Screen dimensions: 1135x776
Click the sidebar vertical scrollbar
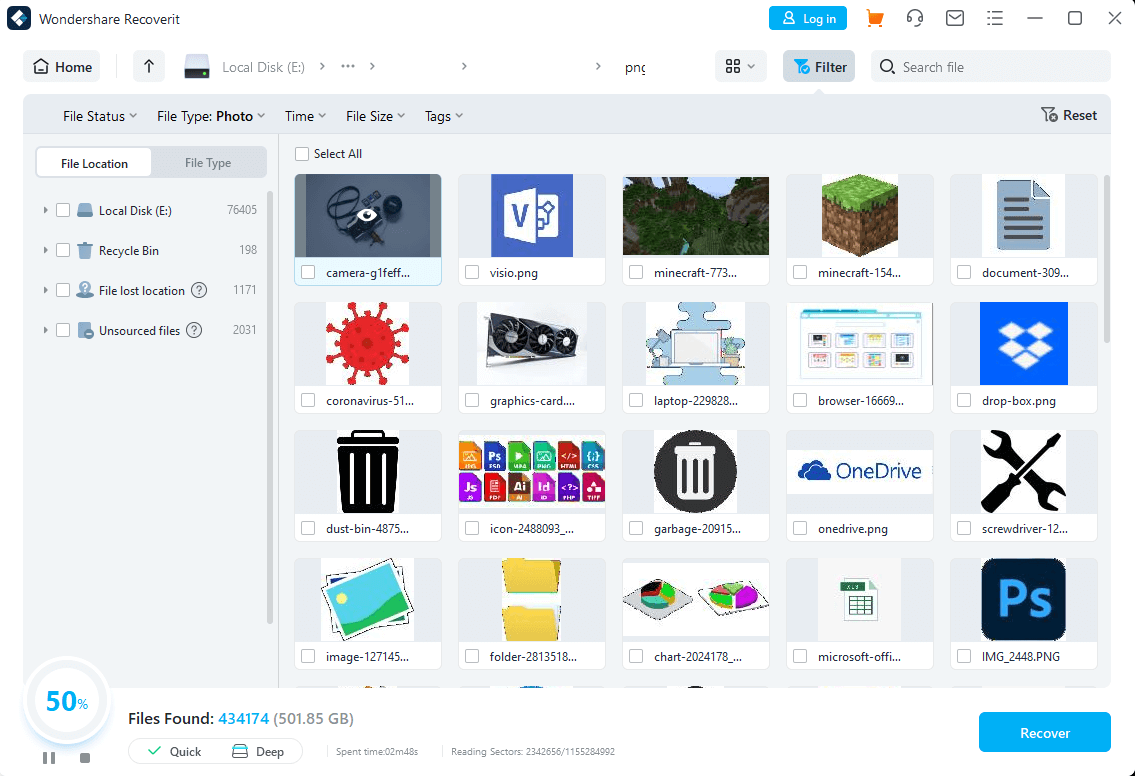point(270,408)
